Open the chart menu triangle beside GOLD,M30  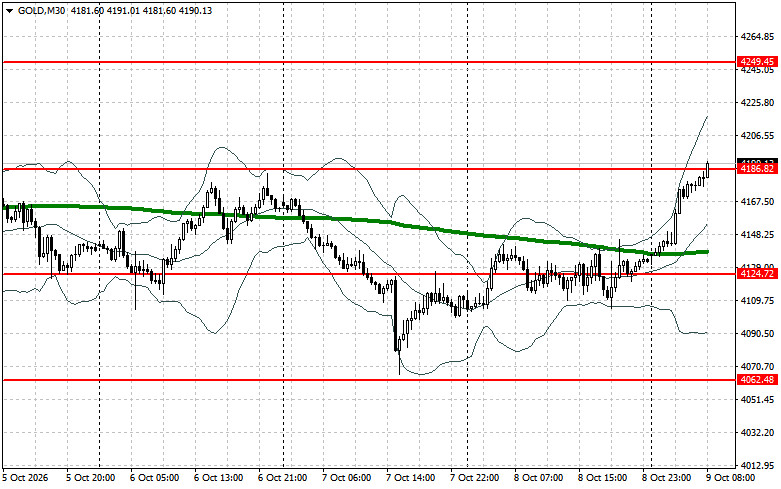(9, 11)
